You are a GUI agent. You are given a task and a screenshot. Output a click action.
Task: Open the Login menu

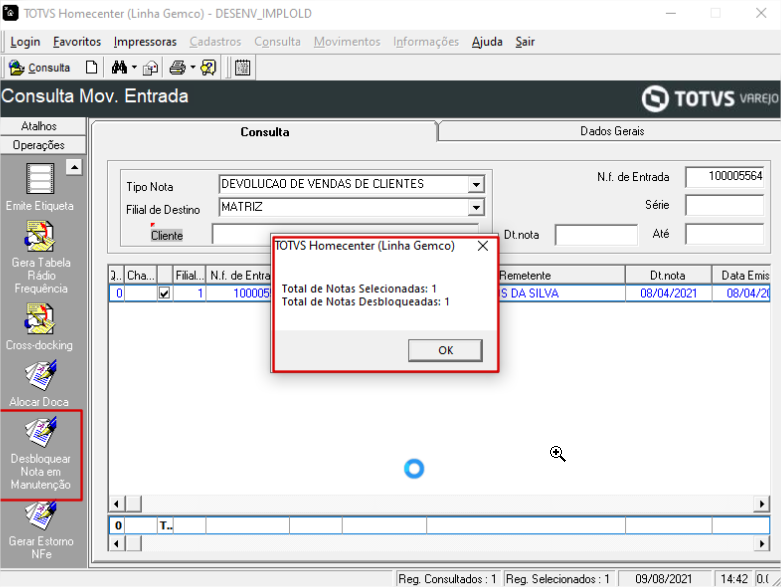tap(25, 42)
